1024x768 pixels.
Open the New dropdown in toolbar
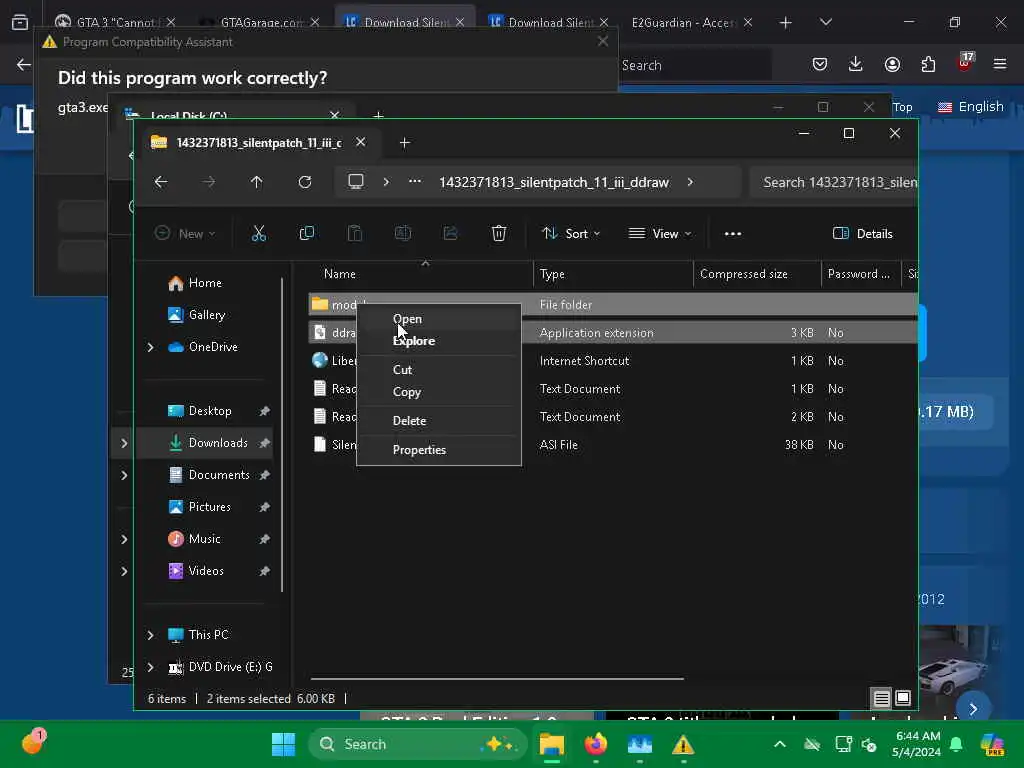click(x=185, y=234)
